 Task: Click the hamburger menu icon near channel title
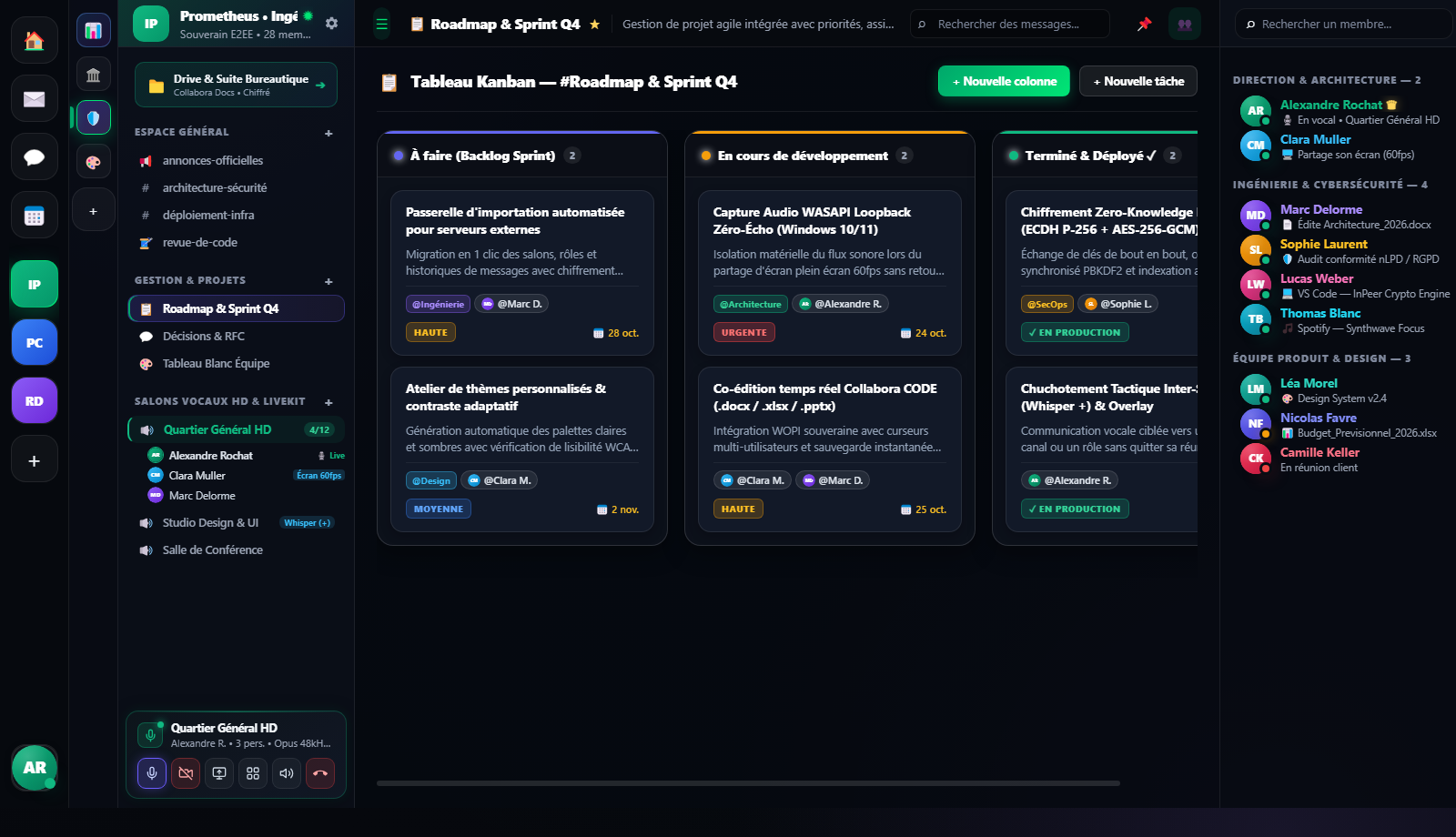(382, 24)
